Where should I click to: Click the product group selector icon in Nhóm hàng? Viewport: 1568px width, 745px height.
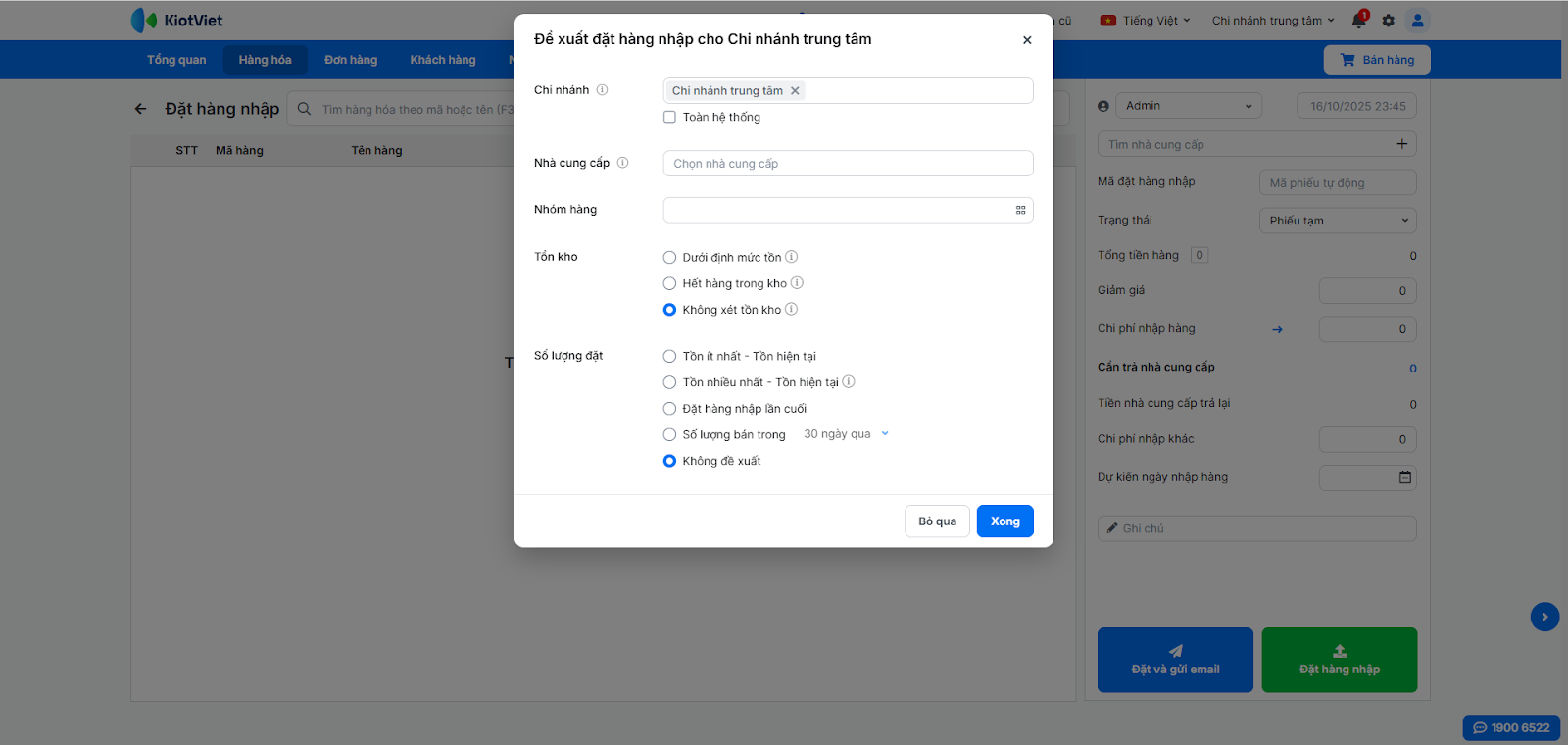click(1020, 210)
